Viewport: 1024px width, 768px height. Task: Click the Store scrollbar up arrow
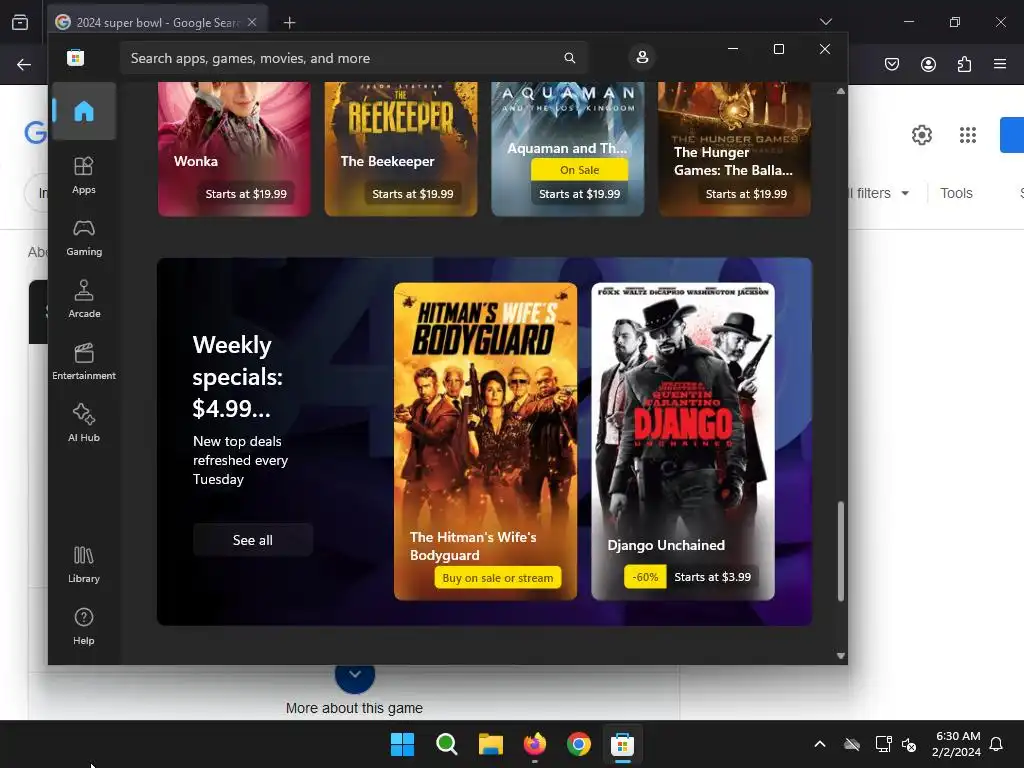840,91
